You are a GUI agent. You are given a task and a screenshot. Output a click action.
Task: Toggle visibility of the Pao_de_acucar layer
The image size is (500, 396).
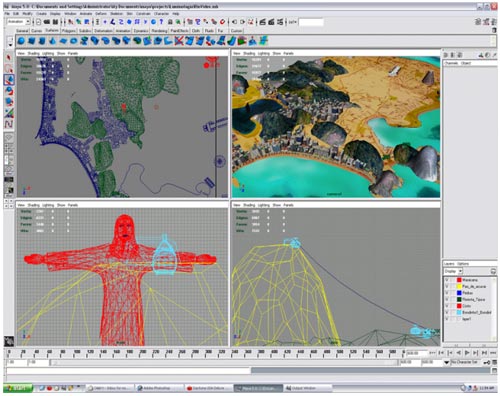pyautogui.click(x=447, y=286)
